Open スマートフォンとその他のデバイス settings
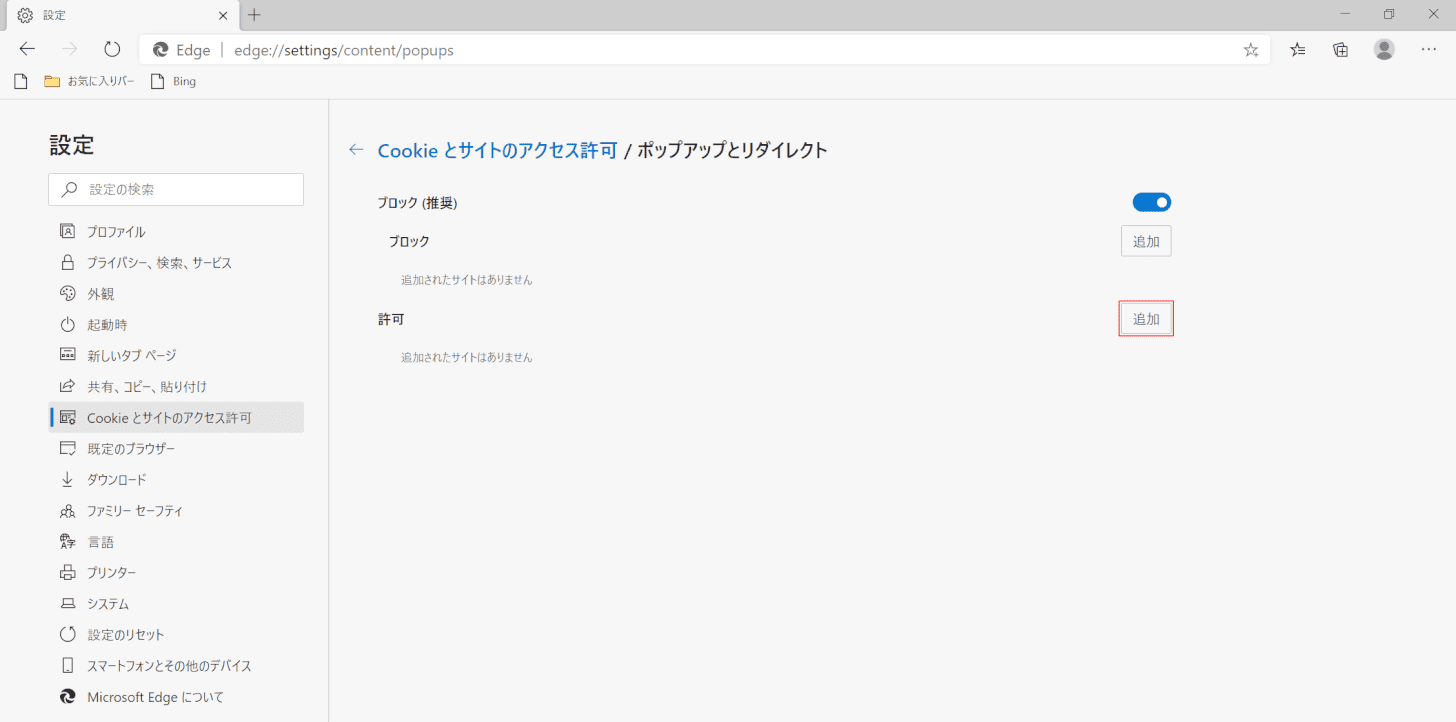The image size is (1456, 722). [x=176, y=666]
